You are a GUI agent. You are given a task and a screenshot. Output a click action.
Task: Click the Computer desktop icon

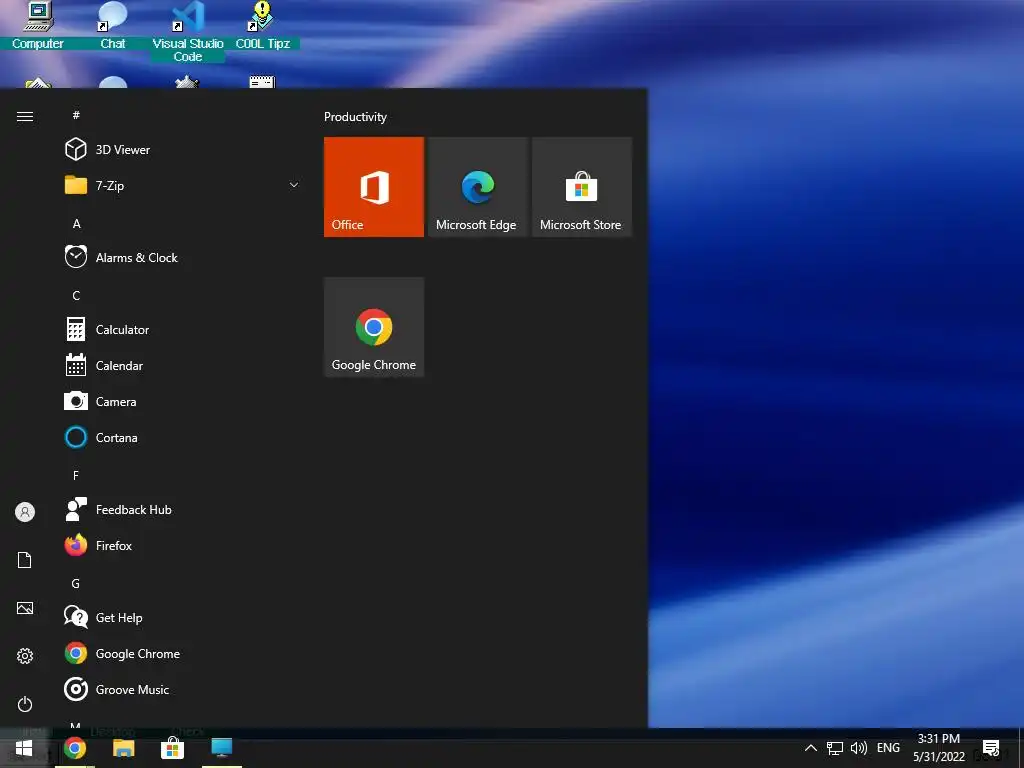tap(38, 26)
